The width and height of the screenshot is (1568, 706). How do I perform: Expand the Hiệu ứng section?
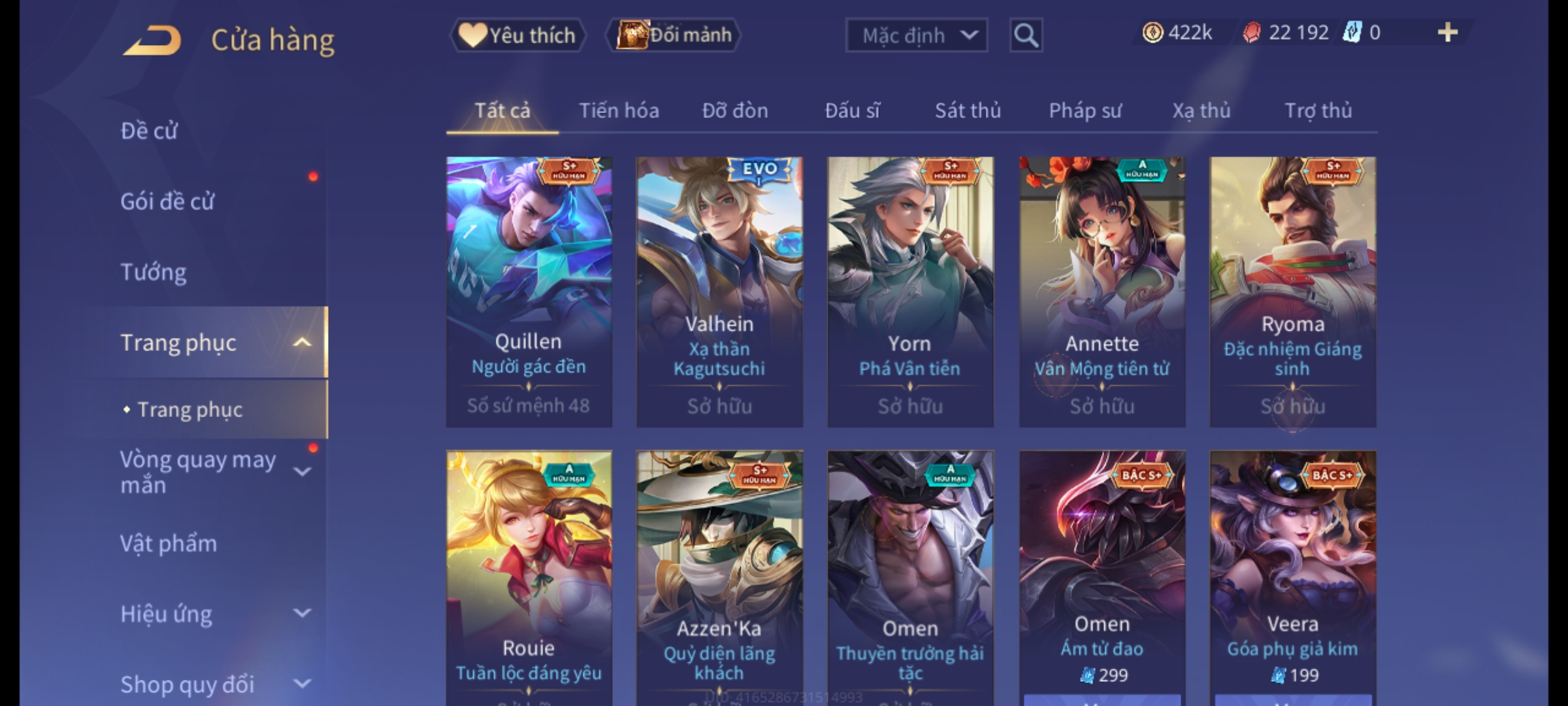click(302, 613)
